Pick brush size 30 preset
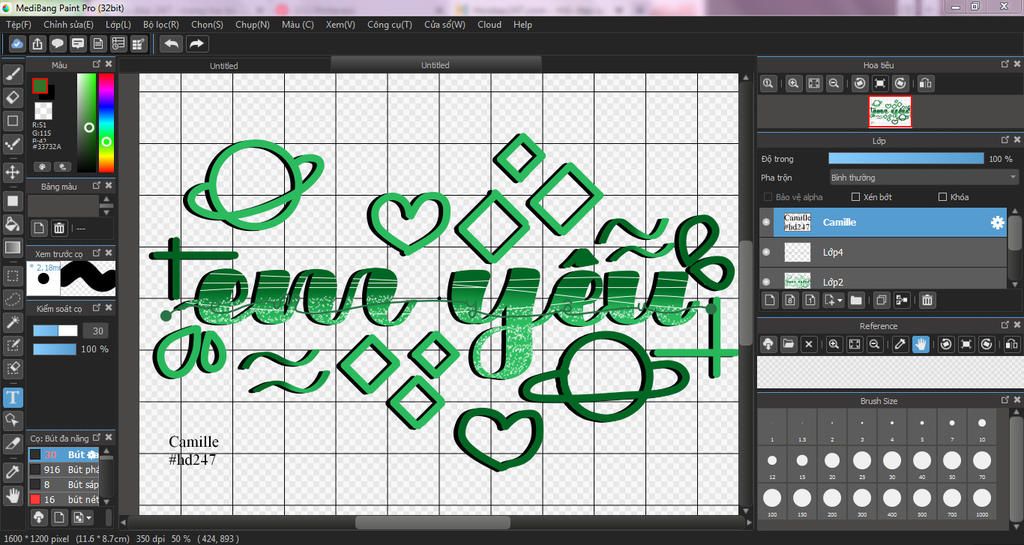This screenshot has height=545, width=1024. (891, 464)
